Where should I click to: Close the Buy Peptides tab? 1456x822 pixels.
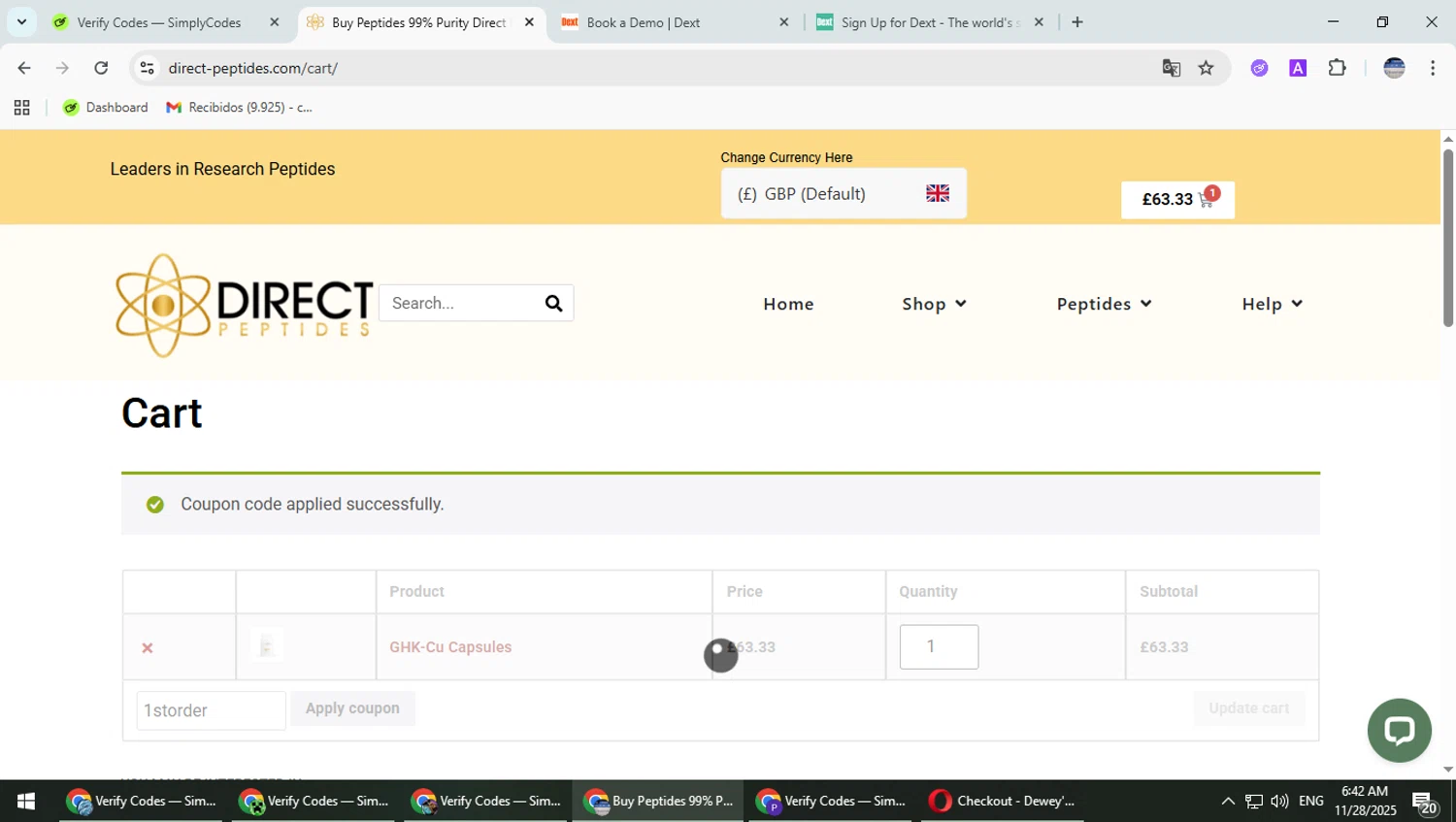click(x=529, y=22)
